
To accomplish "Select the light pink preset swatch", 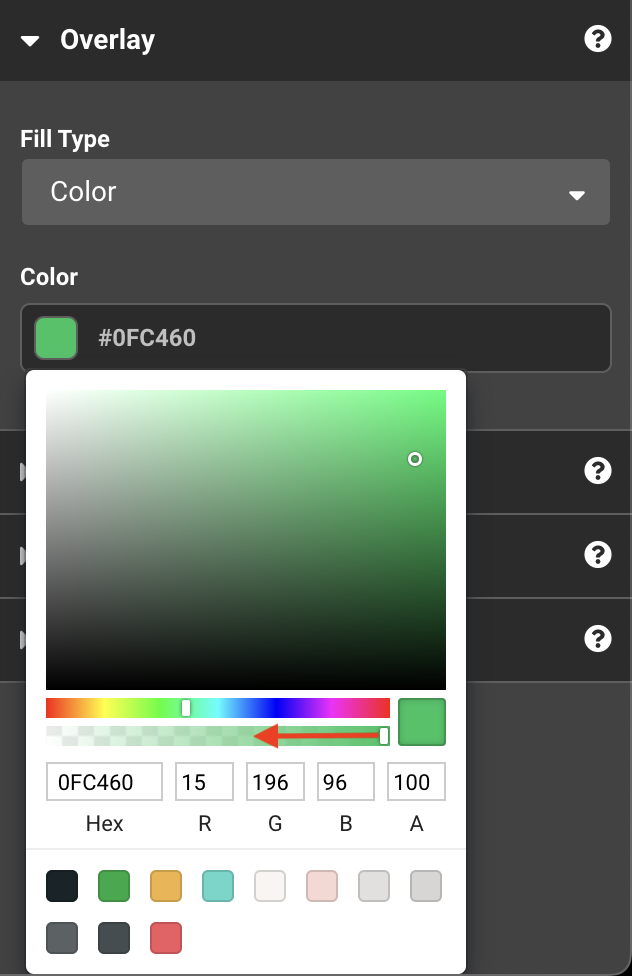I will tap(322, 886).
